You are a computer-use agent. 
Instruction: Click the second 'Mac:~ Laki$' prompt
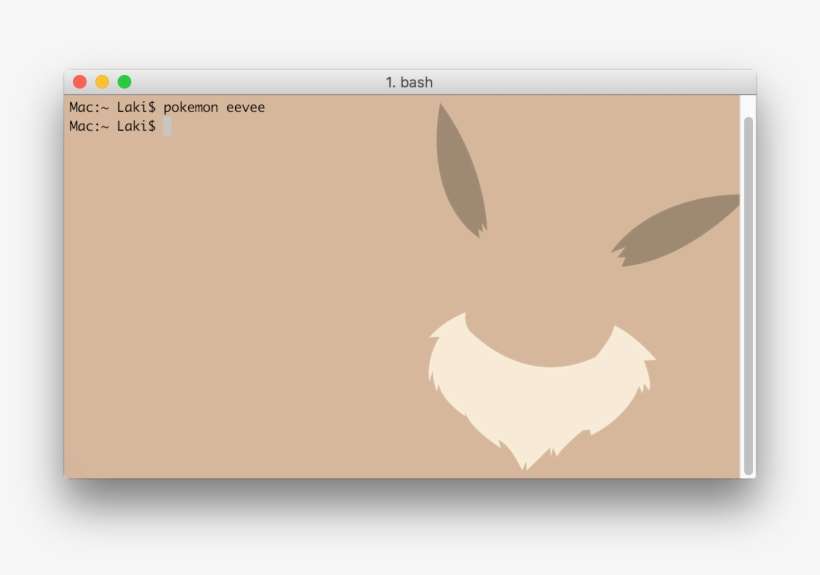pyautogui.click(x=112, y=126)
